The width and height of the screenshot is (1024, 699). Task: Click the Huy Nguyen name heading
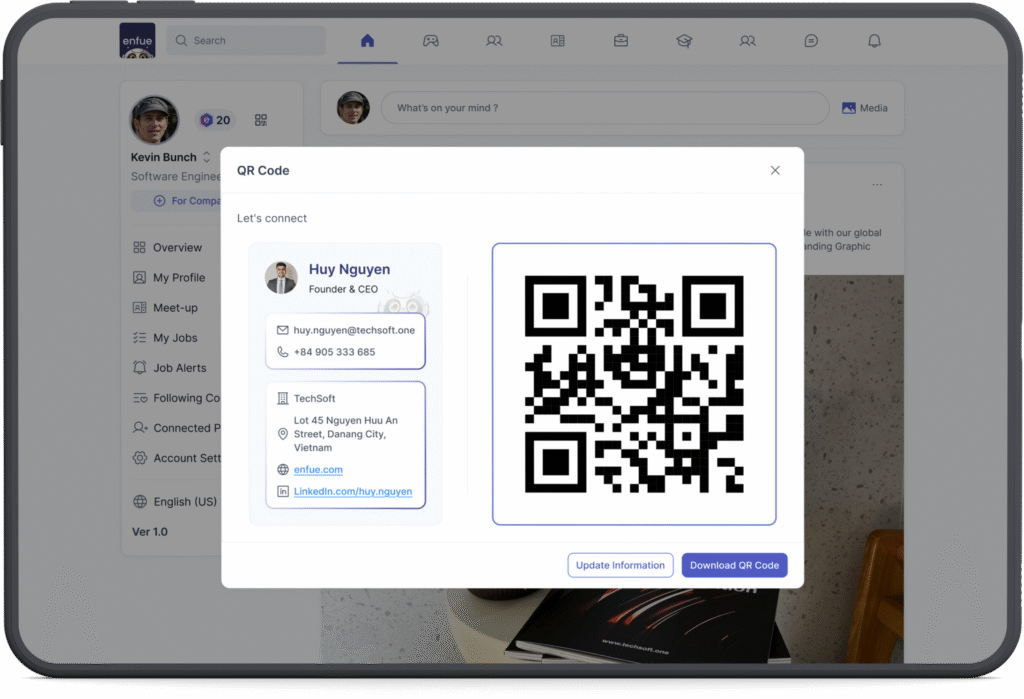pyautogui.click(x=349, y=269)
